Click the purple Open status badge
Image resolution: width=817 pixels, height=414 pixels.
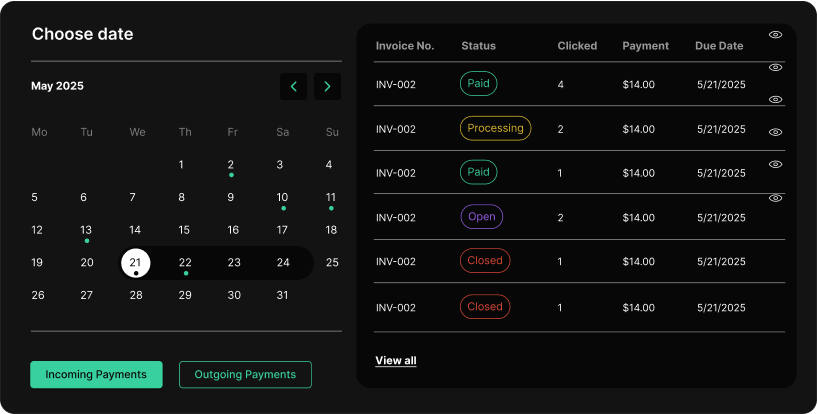coord(481,217)
